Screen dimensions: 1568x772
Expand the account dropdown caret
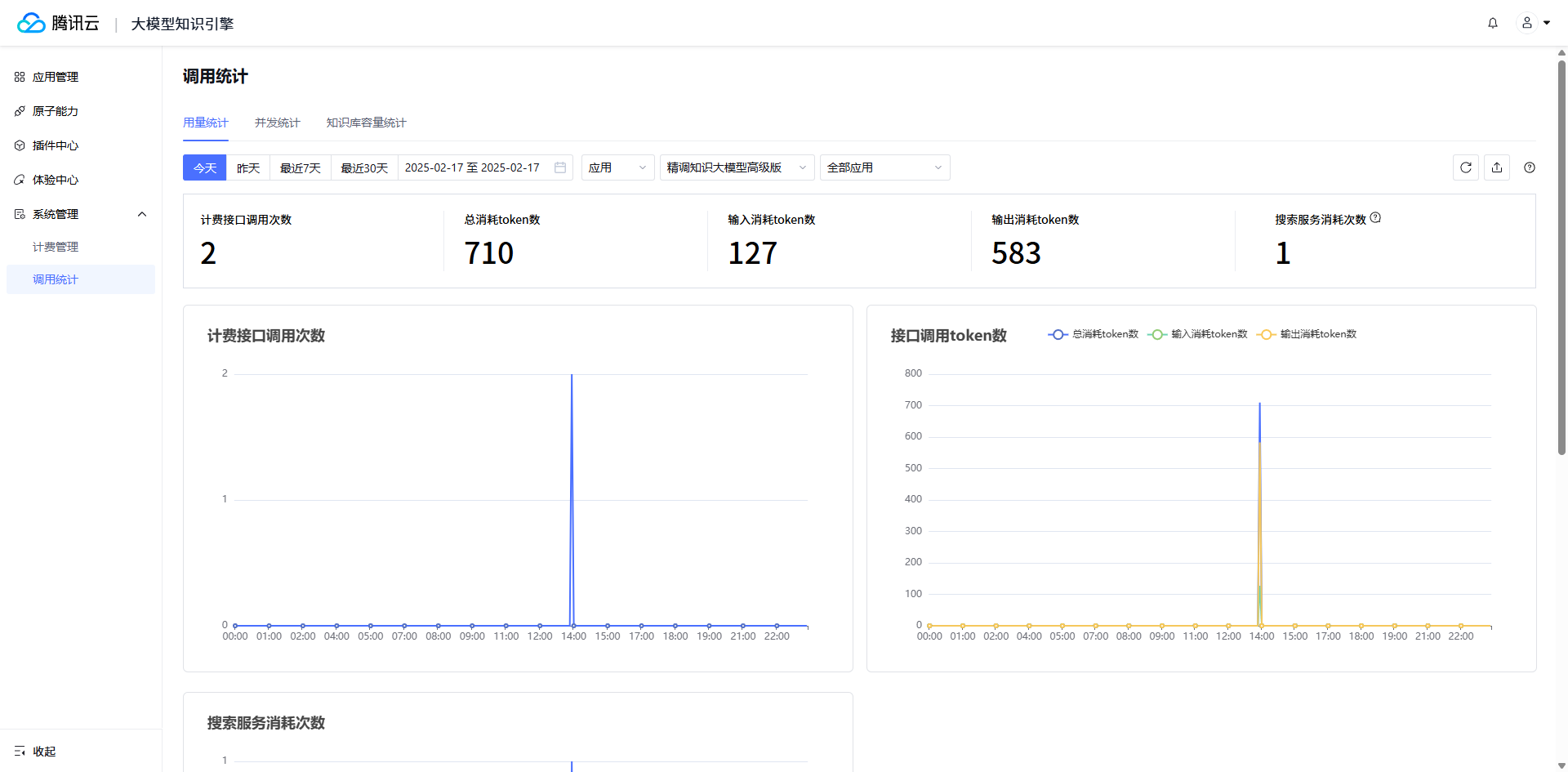click(1547, 23)
